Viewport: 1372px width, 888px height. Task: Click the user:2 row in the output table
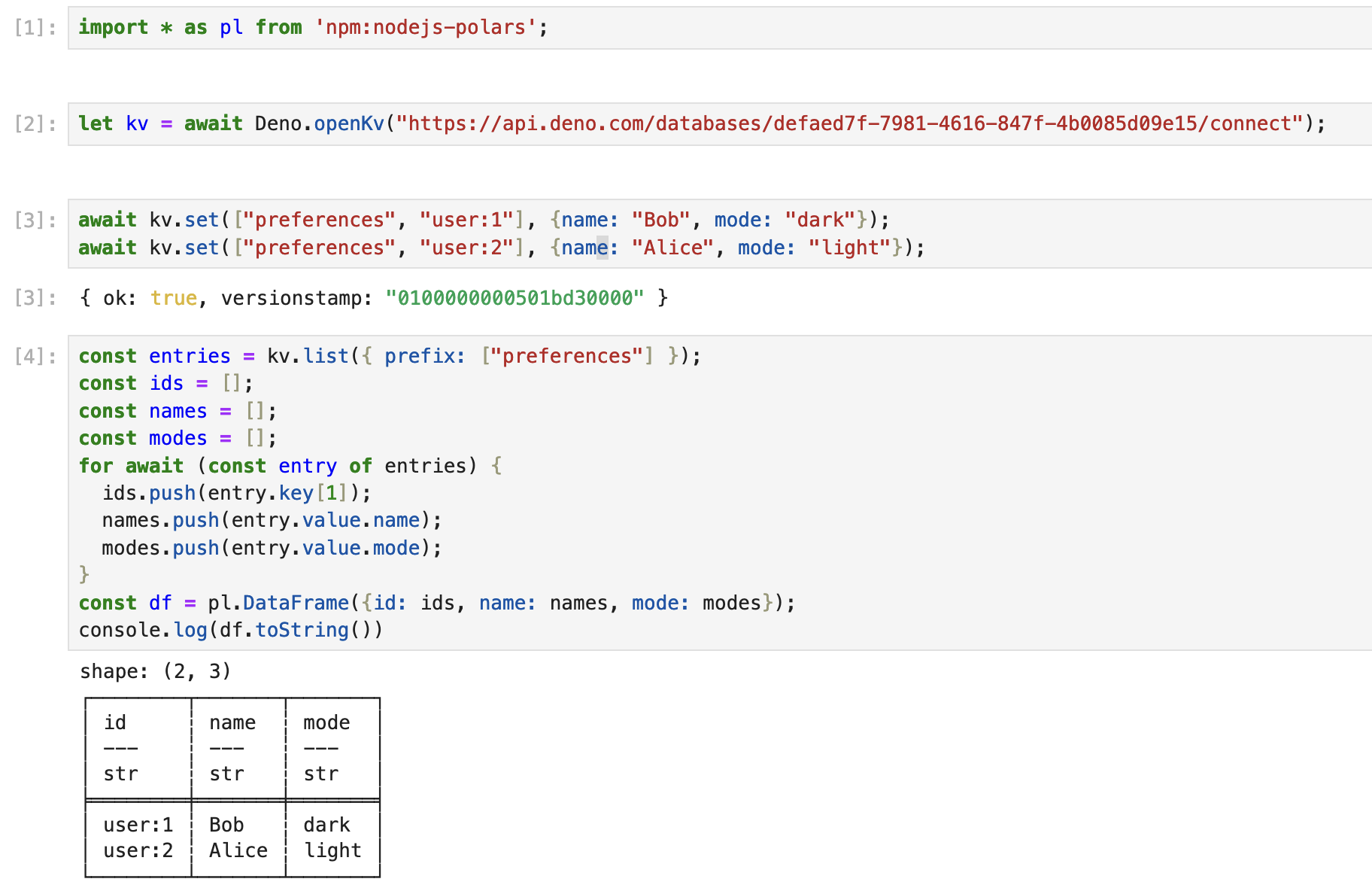pos(137,850)
